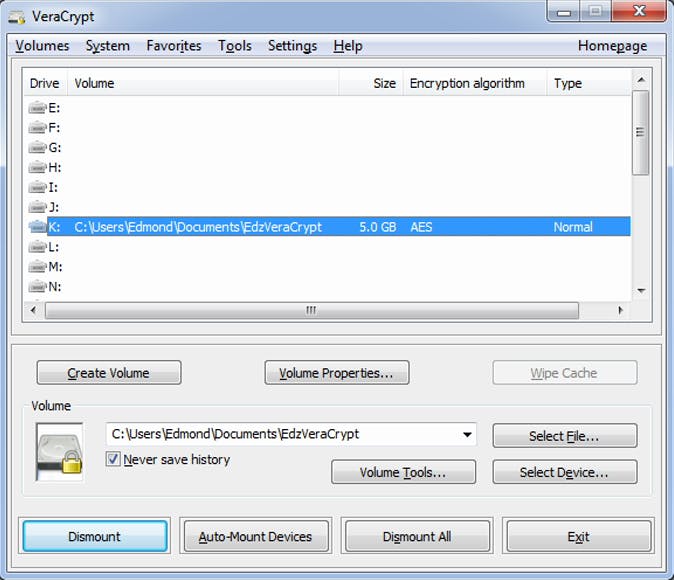This screenshot has height=580, width=674.
Task: Click the drive icon for L:
Action: click(x=37, y=247)
